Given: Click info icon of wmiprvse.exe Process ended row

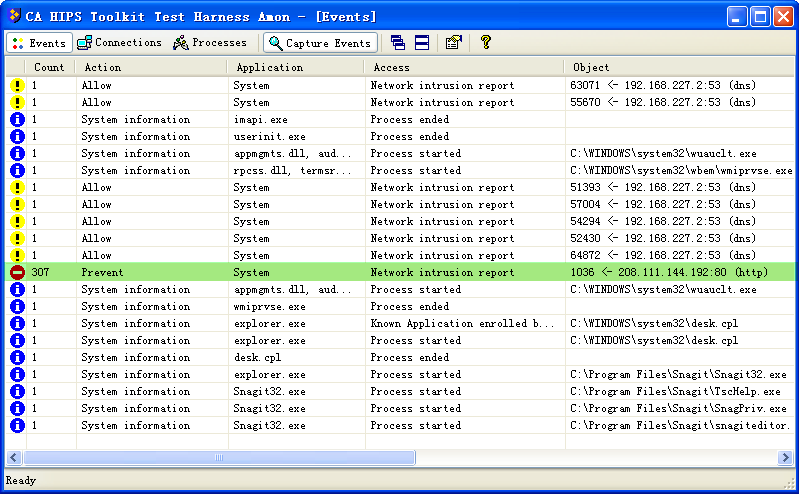Looking at the screenshot, I should point(17,306).
